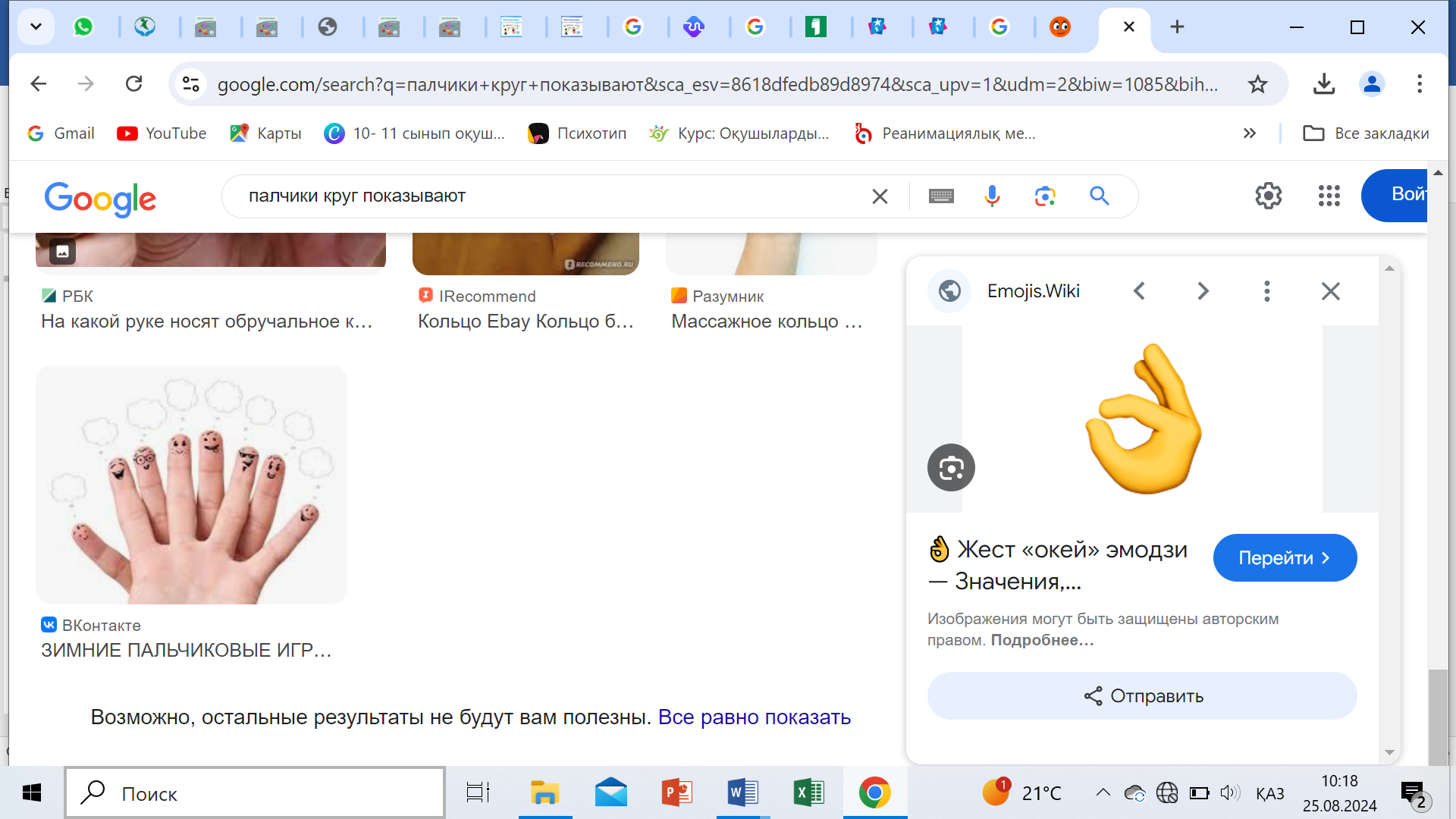Open Google Lens image search icon
1456x819 pixels.
tap(1045, 196)
